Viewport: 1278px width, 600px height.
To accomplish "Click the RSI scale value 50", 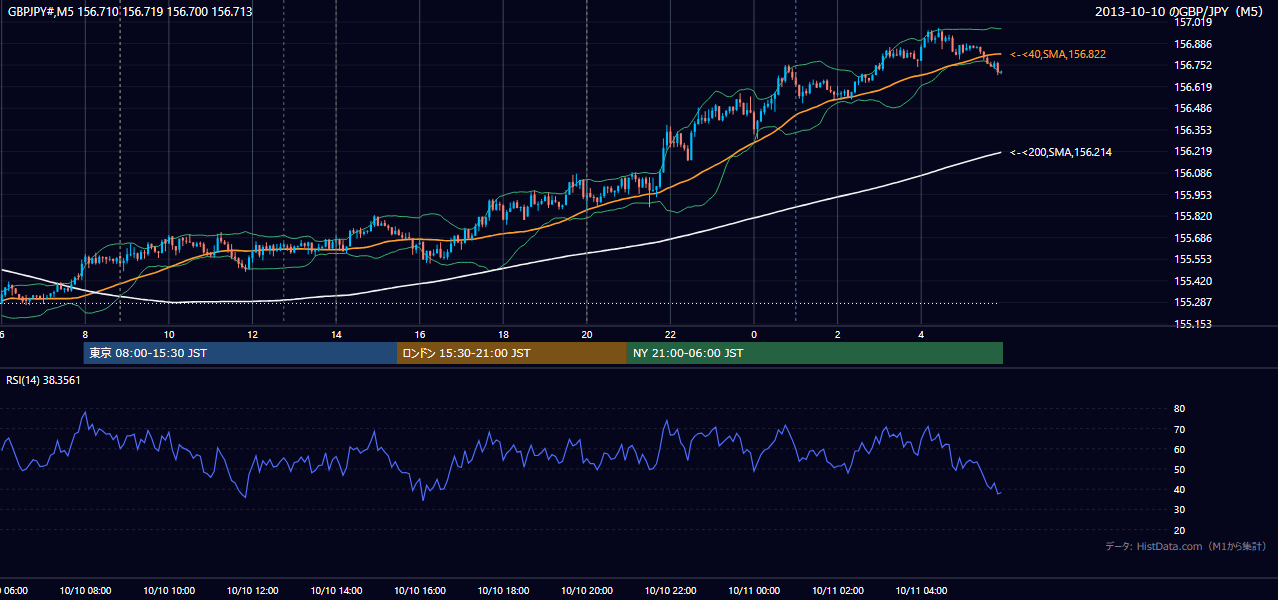I will (1180, 469).
